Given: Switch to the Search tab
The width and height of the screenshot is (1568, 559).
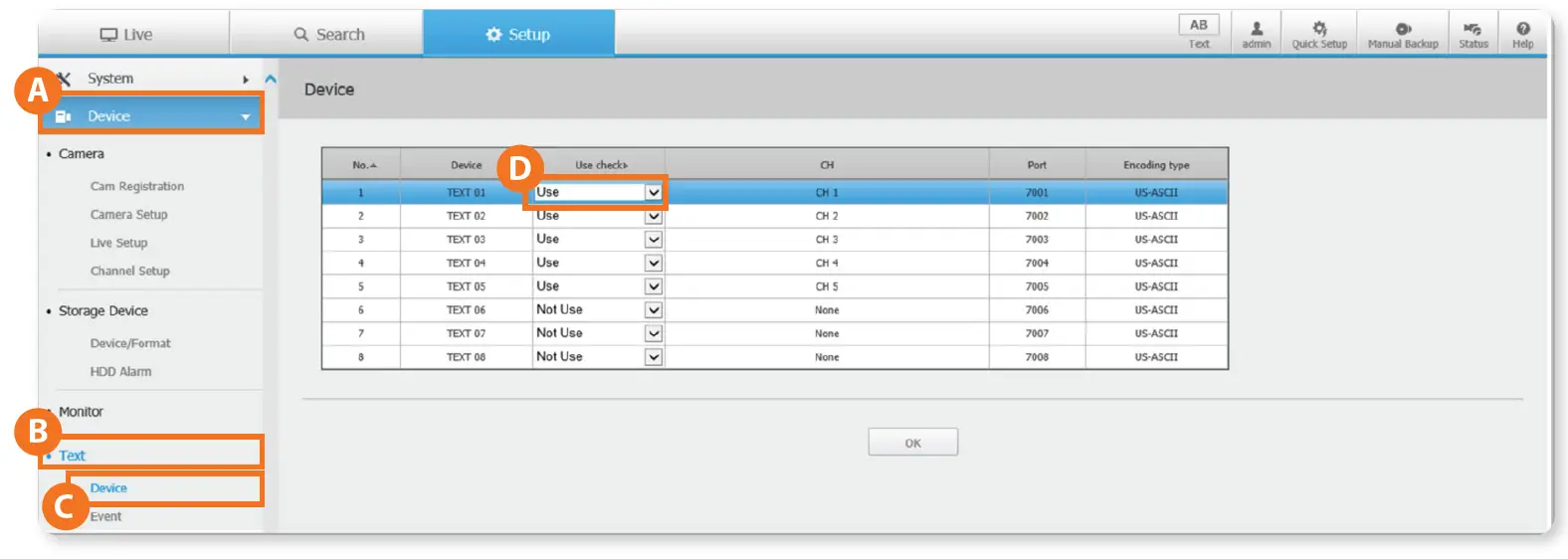Looking at the screenshot, I should [327, 34].
